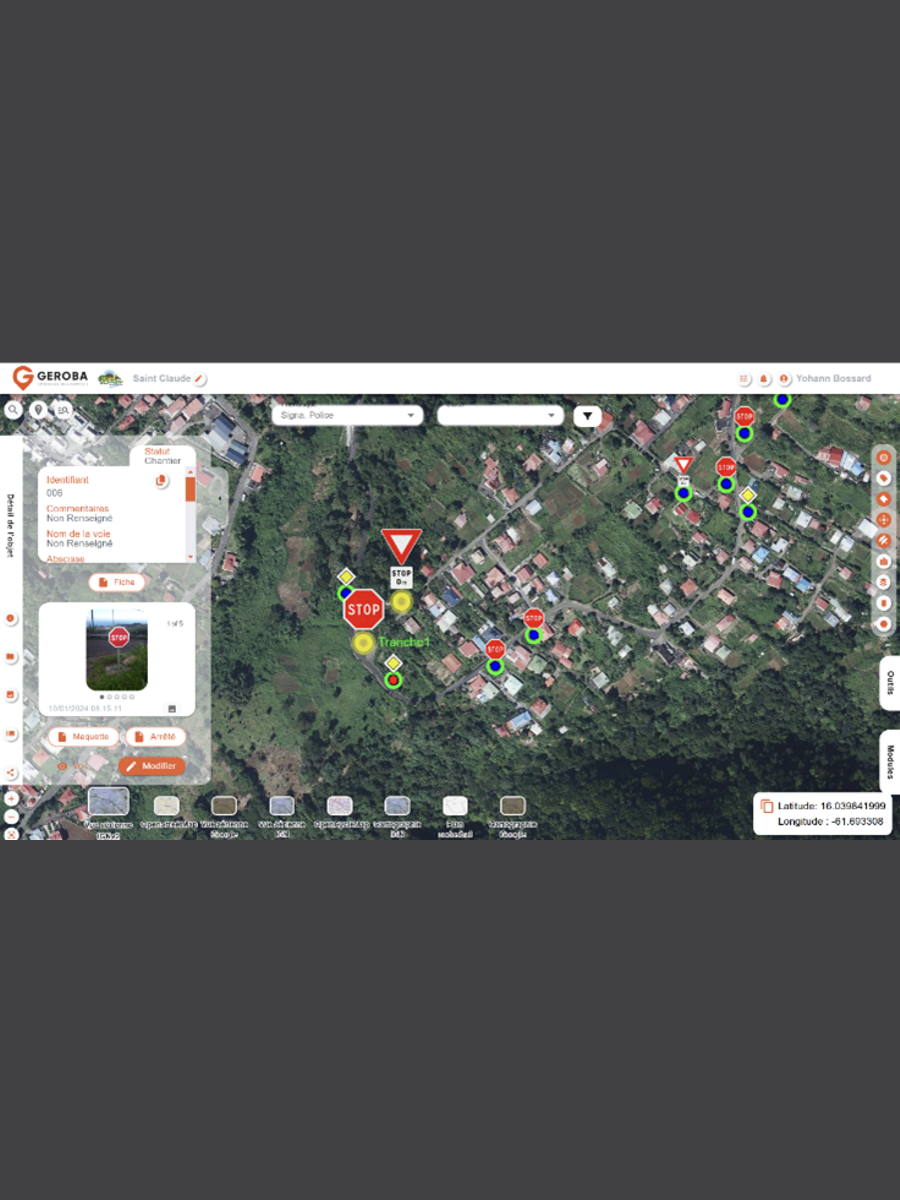Click the share icon in left sidebar
The image size is (900, 1200).
click(11, 772)
